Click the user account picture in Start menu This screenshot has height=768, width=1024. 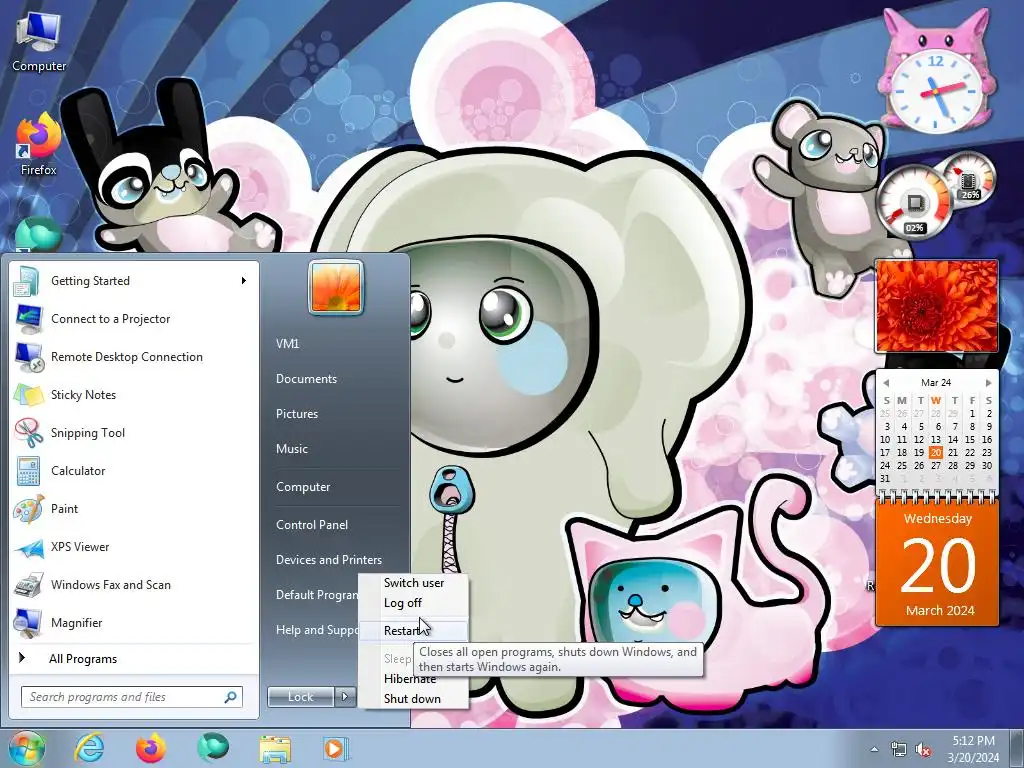(x=336, y=287)
